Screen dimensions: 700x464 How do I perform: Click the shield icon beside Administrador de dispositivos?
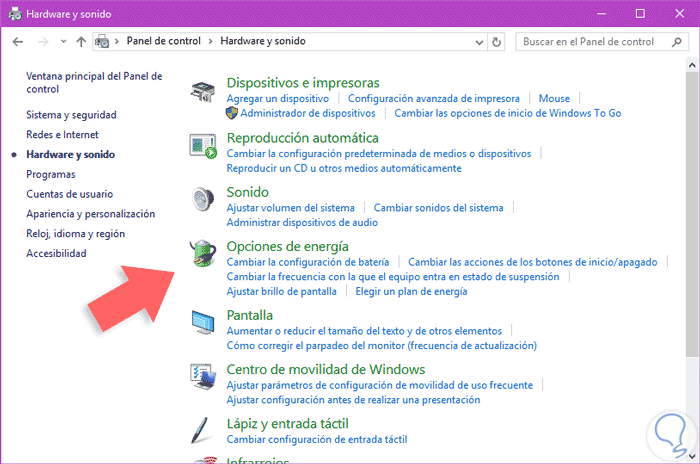coord(232,113)
